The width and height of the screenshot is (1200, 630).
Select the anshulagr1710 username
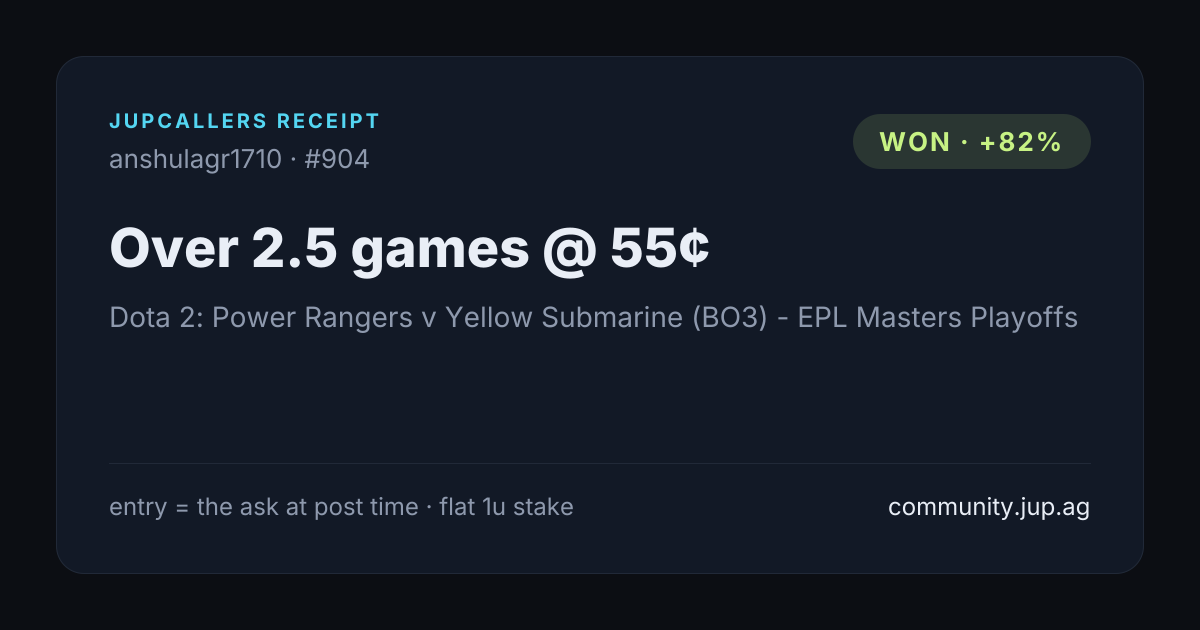pyautogui.click(x=195, y=159)
